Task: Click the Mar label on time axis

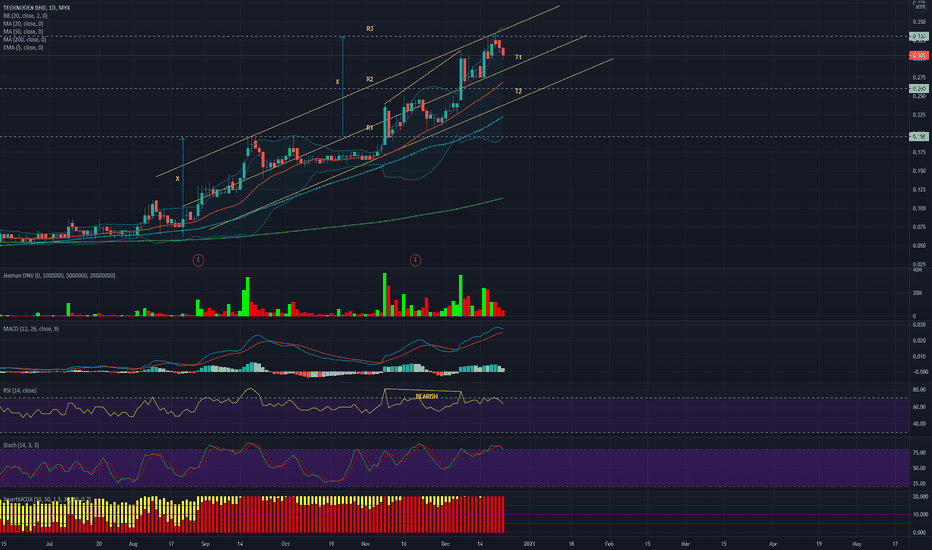Action: tap(685, 543)
